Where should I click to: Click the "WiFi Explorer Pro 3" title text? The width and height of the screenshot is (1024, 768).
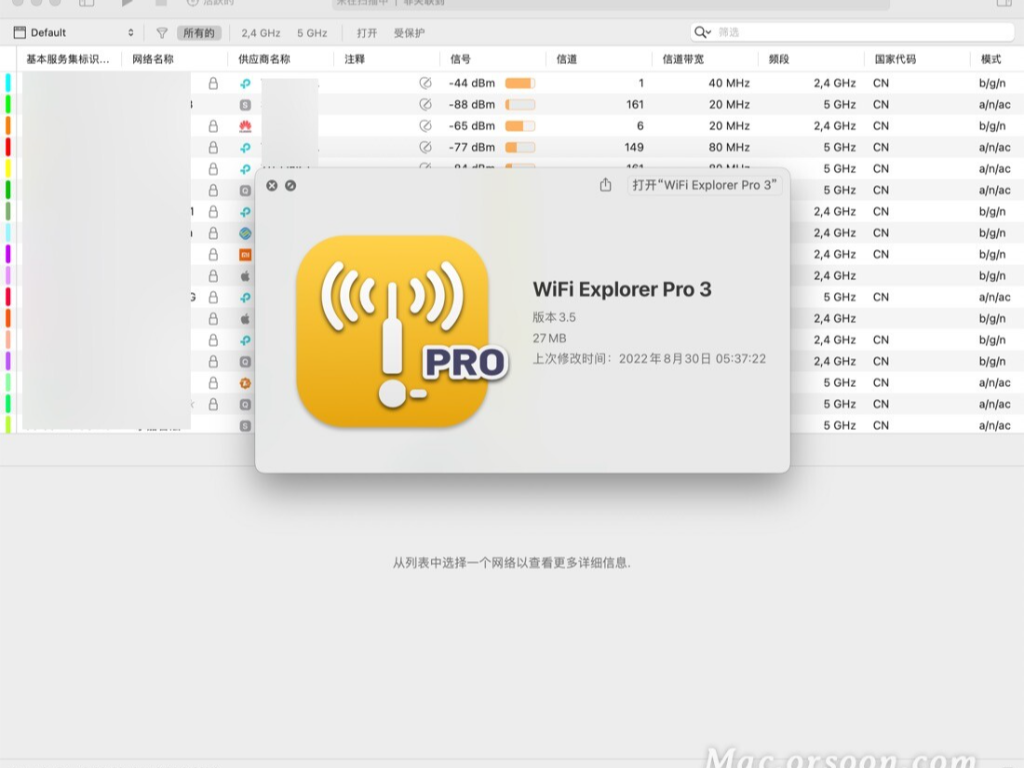(x=622, y=289)
